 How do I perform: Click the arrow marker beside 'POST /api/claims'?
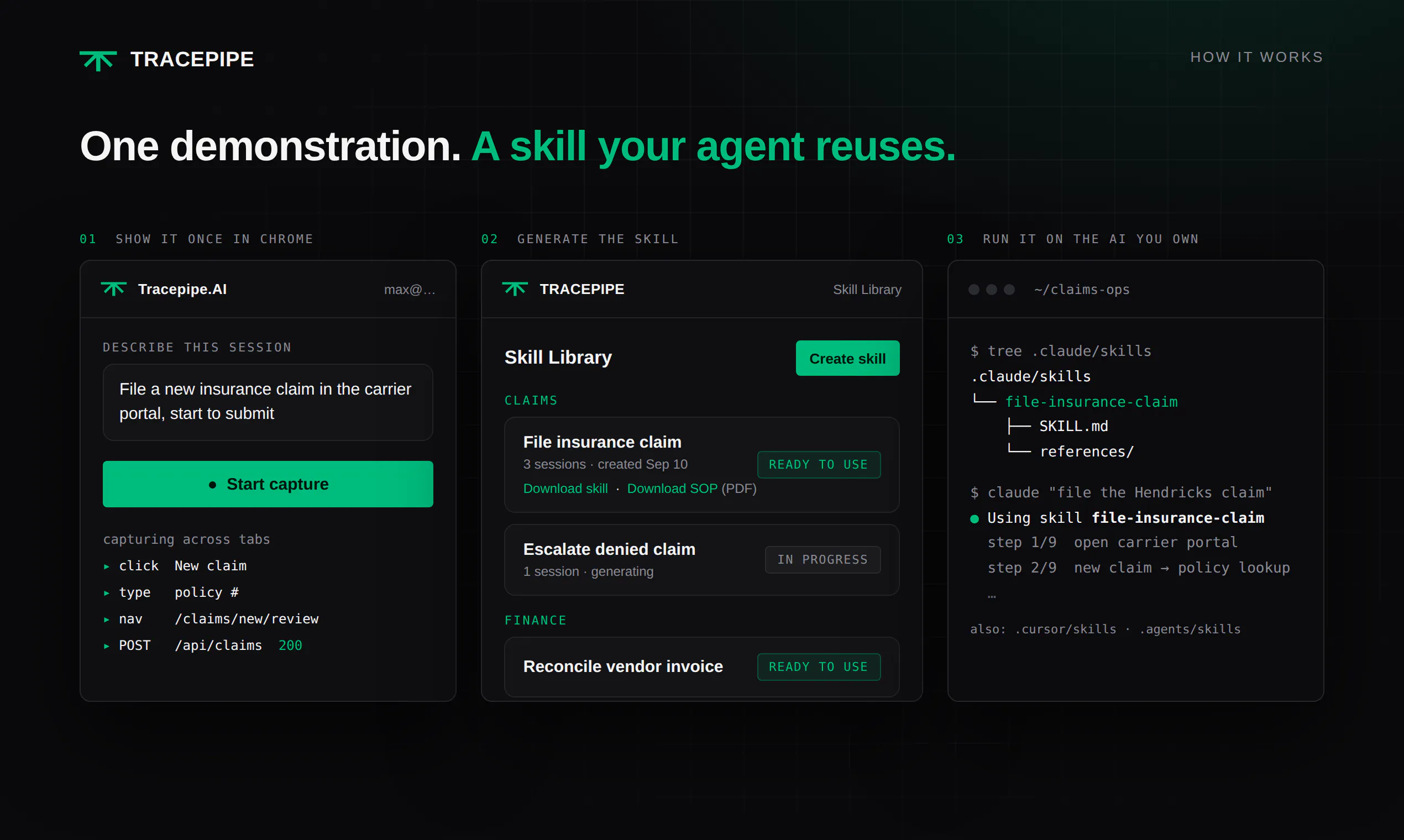pos(107,646)
